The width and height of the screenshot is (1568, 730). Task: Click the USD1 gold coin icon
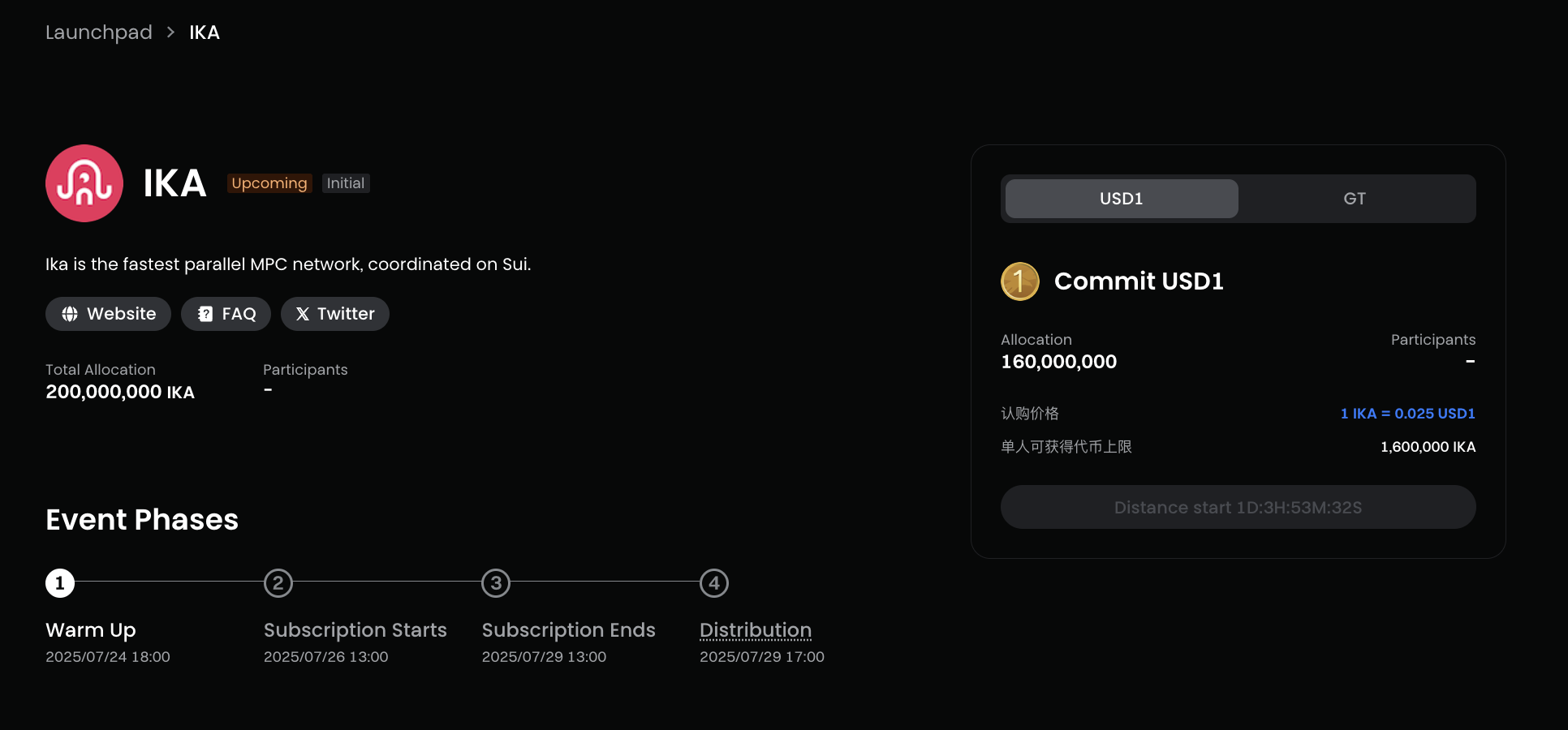[x=1020, y=281]
